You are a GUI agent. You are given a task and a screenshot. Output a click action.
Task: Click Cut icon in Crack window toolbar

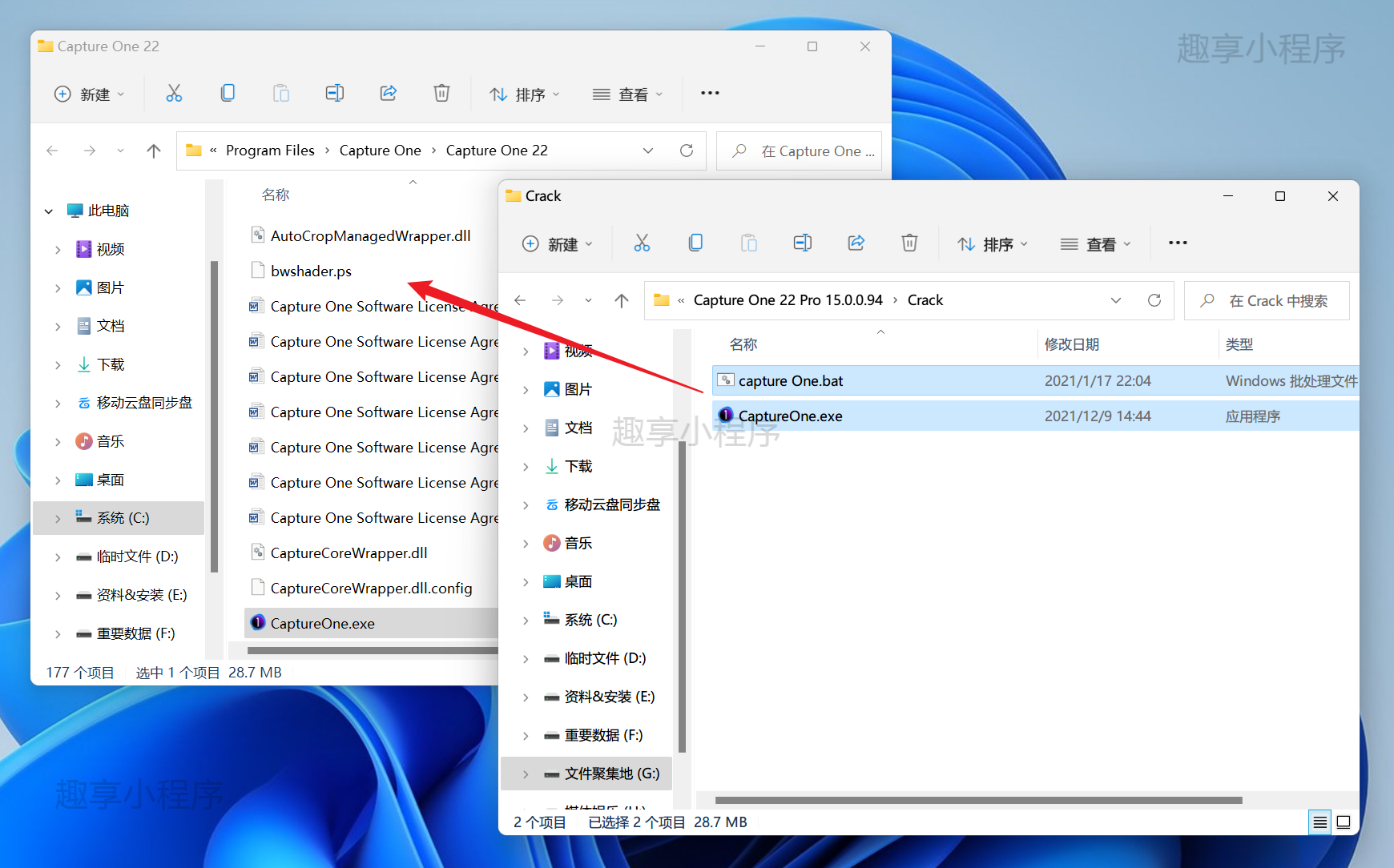click(642, 243)
